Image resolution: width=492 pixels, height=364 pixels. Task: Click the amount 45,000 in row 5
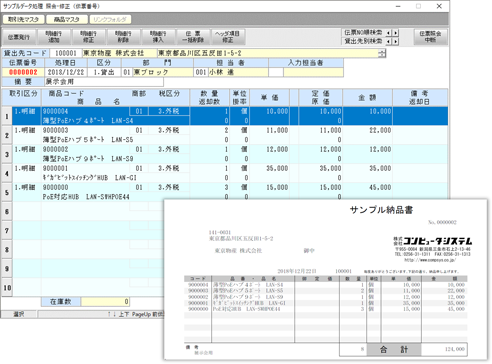click(x=380, y=187)
